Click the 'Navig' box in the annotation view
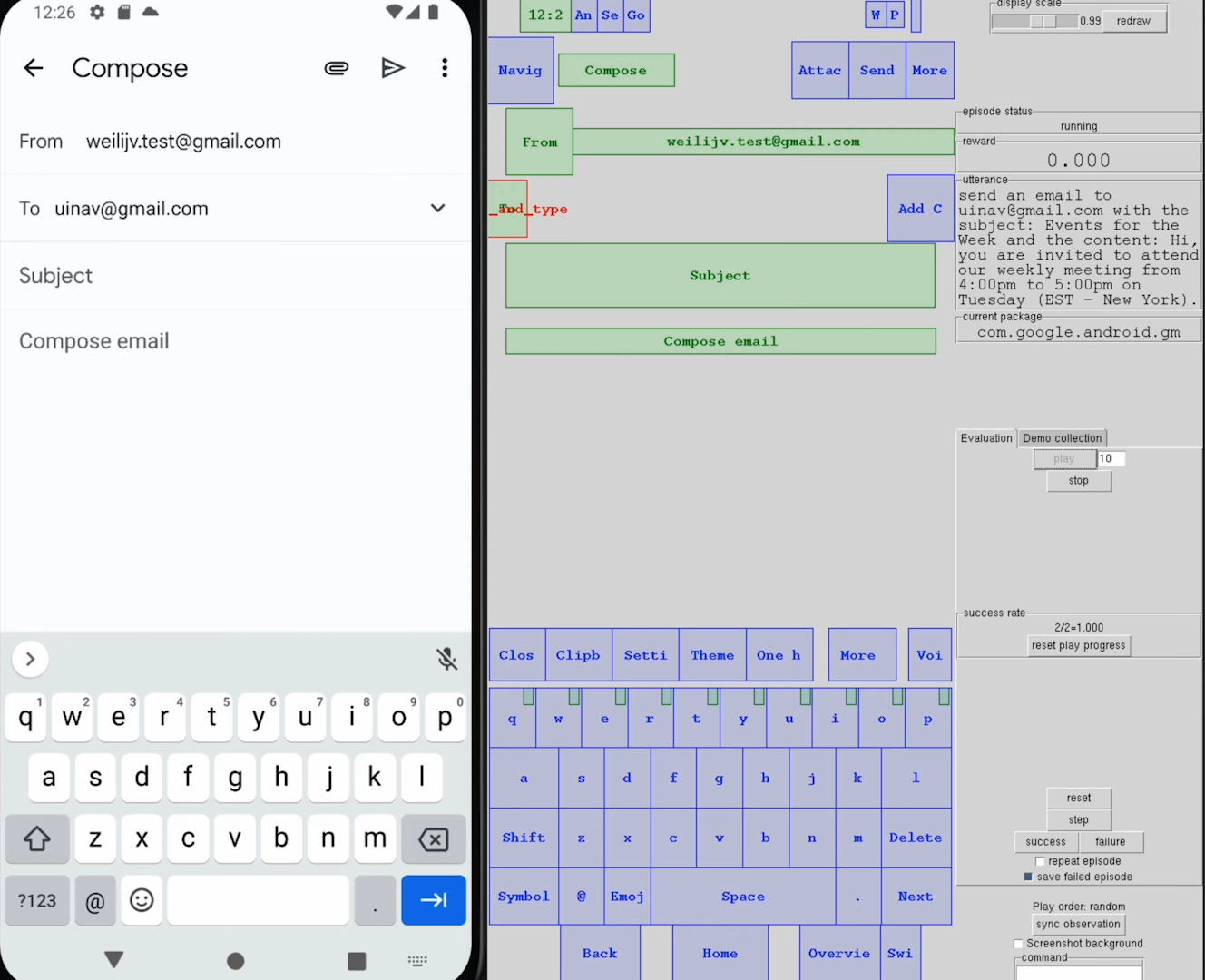The image size is (1205, 980). pos(520,70)
